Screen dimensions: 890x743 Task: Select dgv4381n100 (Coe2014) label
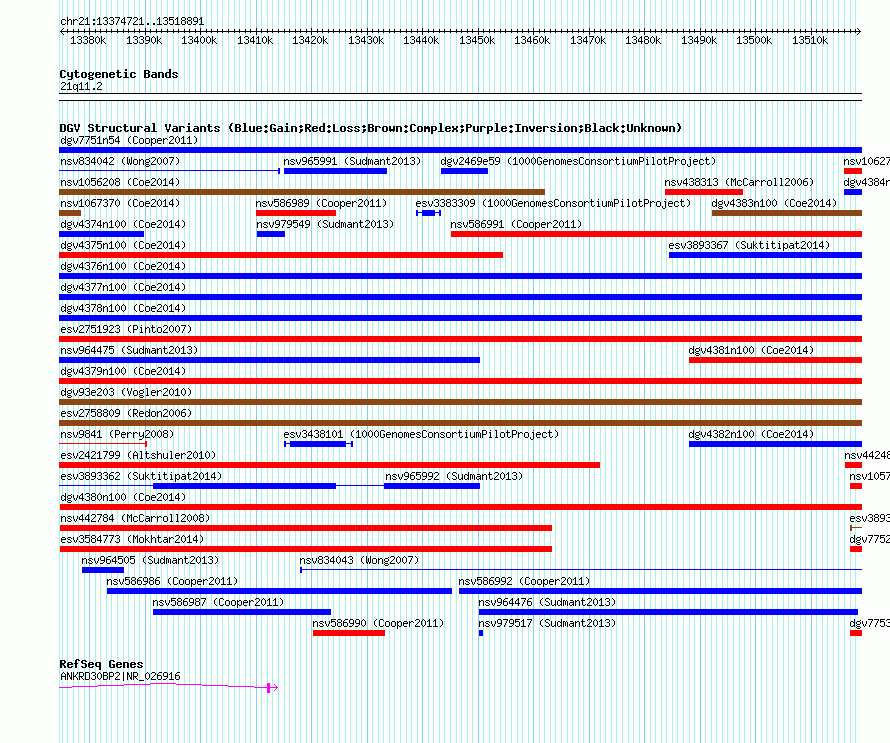coord(751,350)
